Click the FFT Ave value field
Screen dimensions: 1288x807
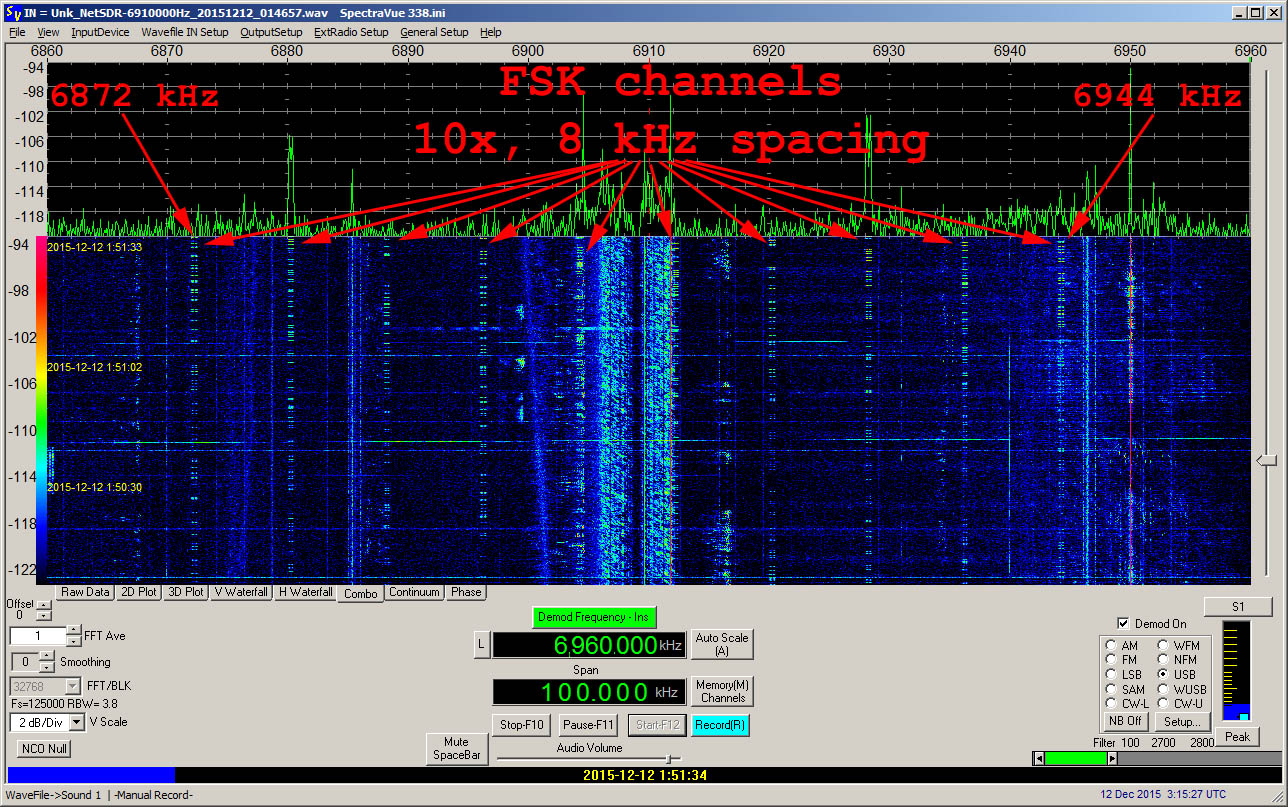[x=38, y=636]
